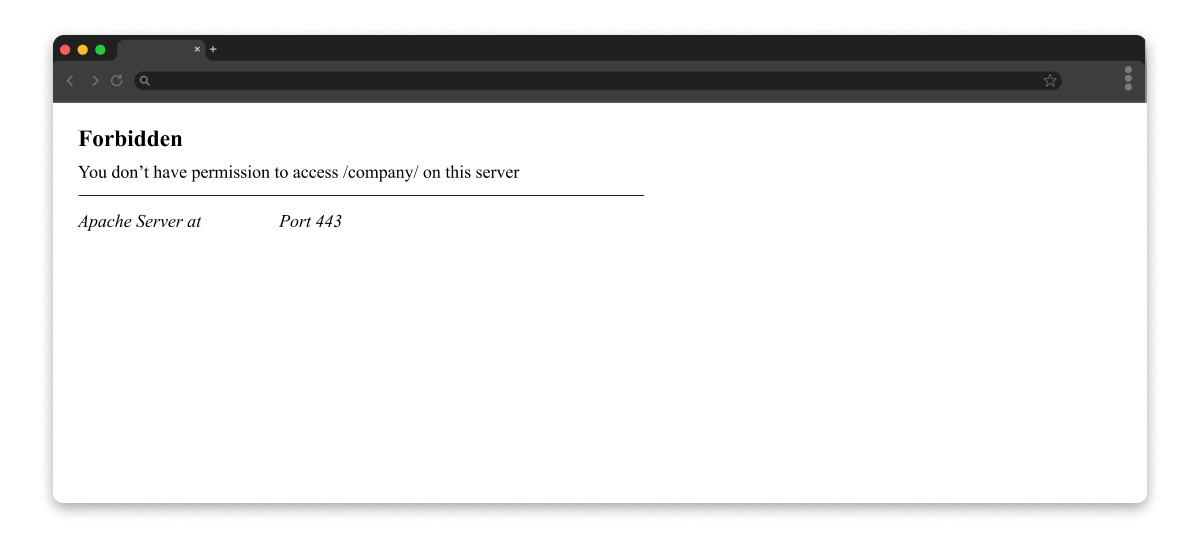Click the Apache Server at text
1200x538 pixels.
tap(140, 221)
